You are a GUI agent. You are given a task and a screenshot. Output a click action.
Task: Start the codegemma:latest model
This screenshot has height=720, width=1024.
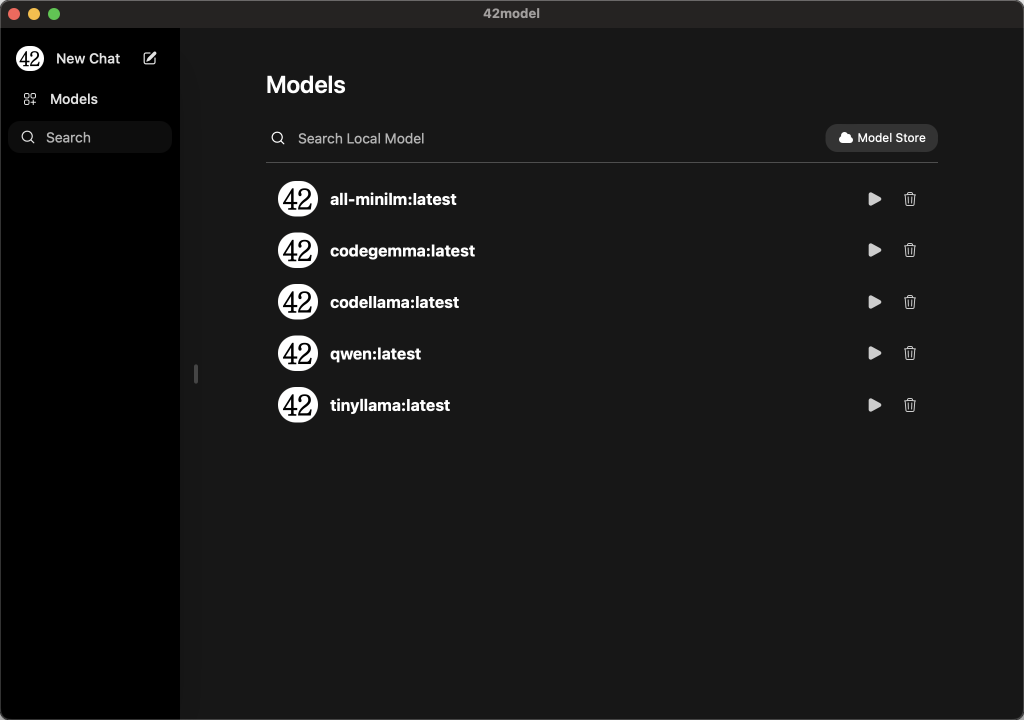point(875,250)
